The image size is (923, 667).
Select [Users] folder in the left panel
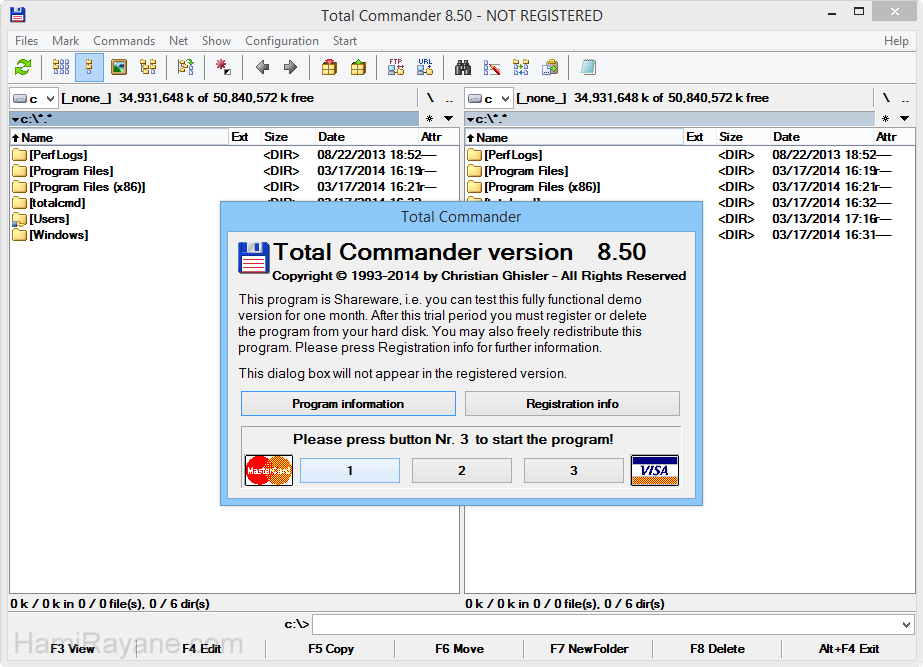pos(41,219)
